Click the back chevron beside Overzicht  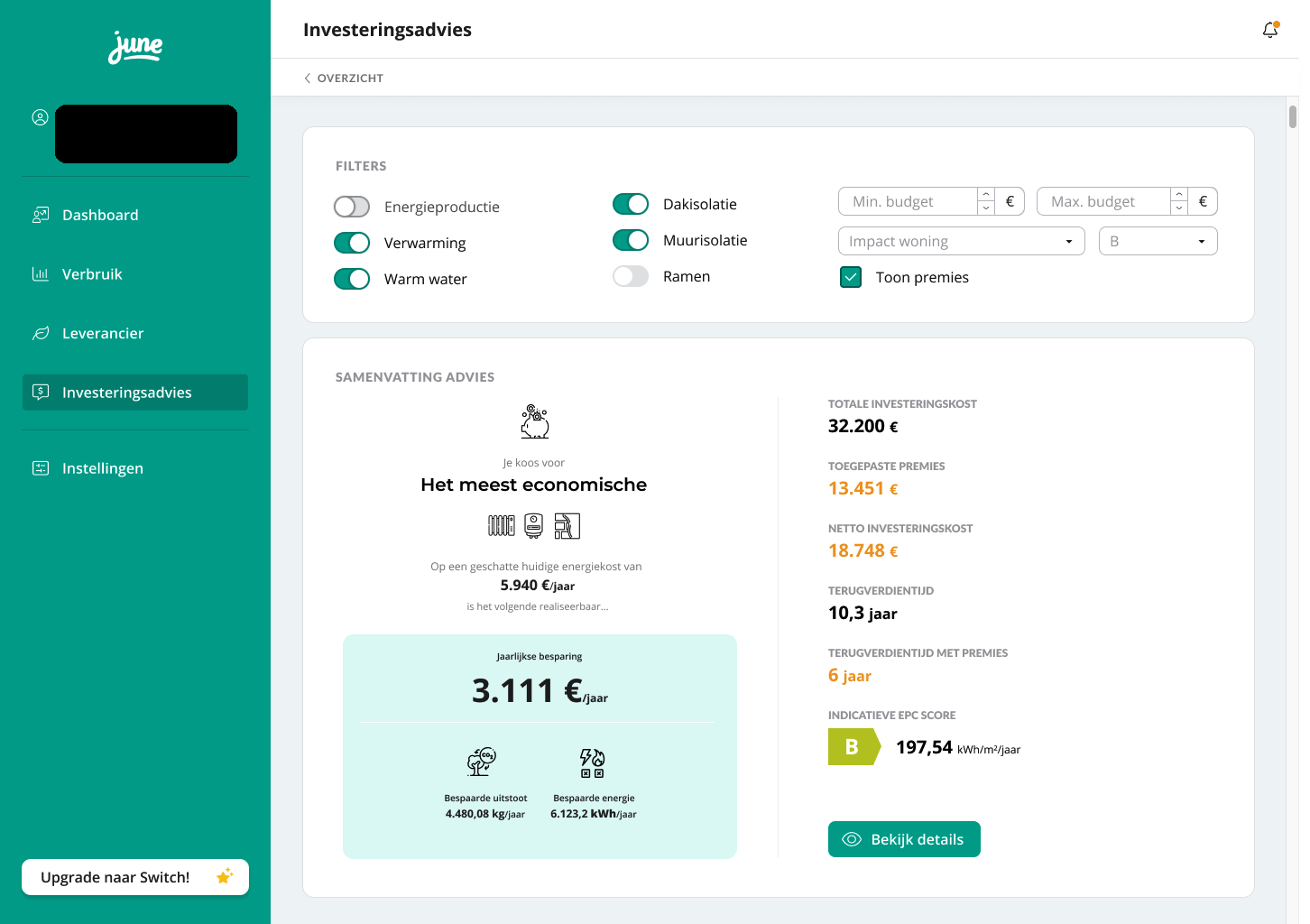[308, 79]
